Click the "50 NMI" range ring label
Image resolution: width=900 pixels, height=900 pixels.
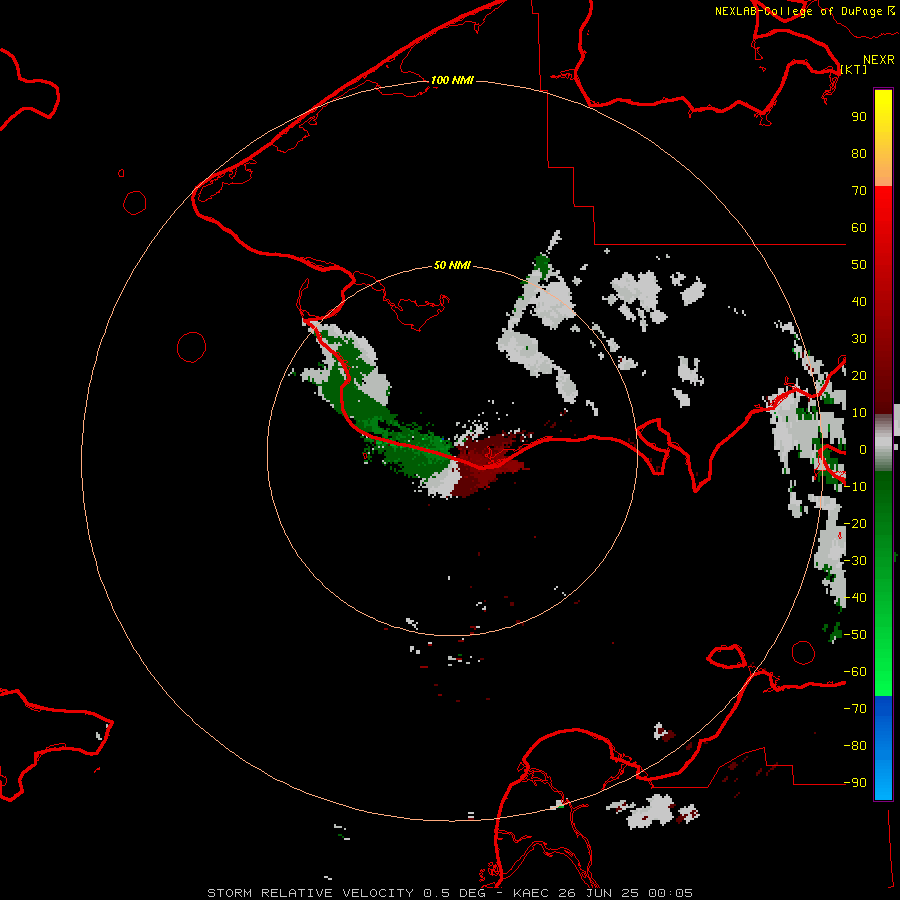(x=452, y=265)
